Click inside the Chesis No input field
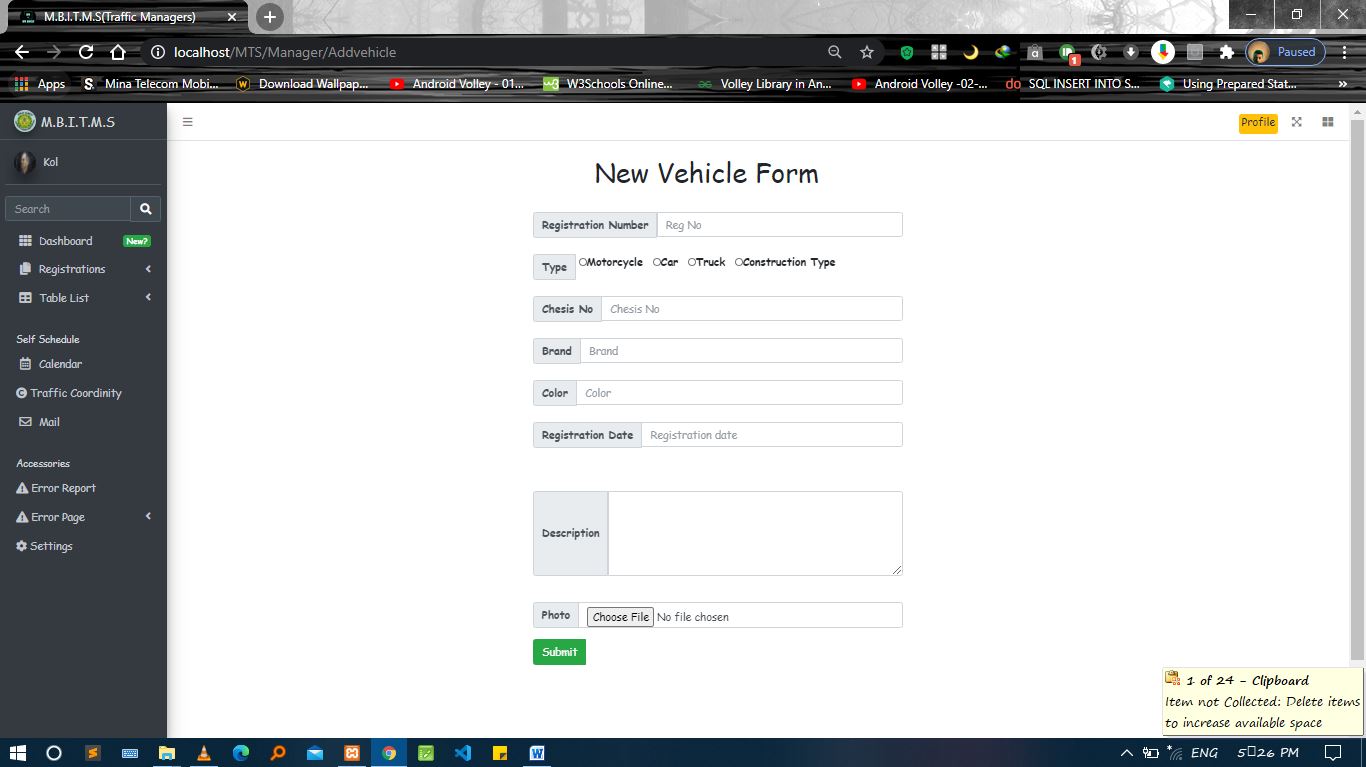 click(x=750, y=308)
